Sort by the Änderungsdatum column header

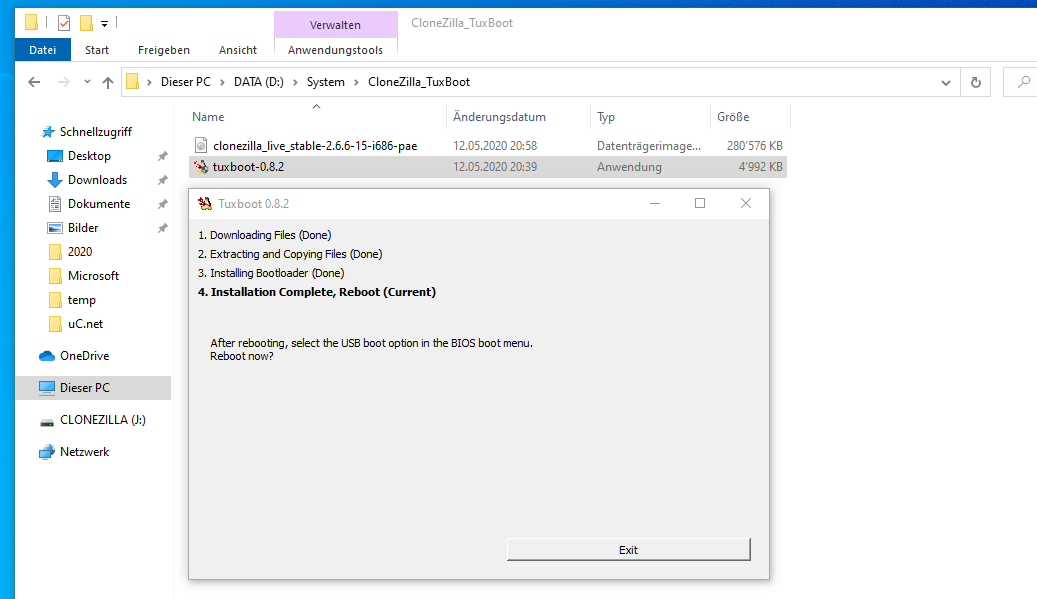tap(499, 117)
